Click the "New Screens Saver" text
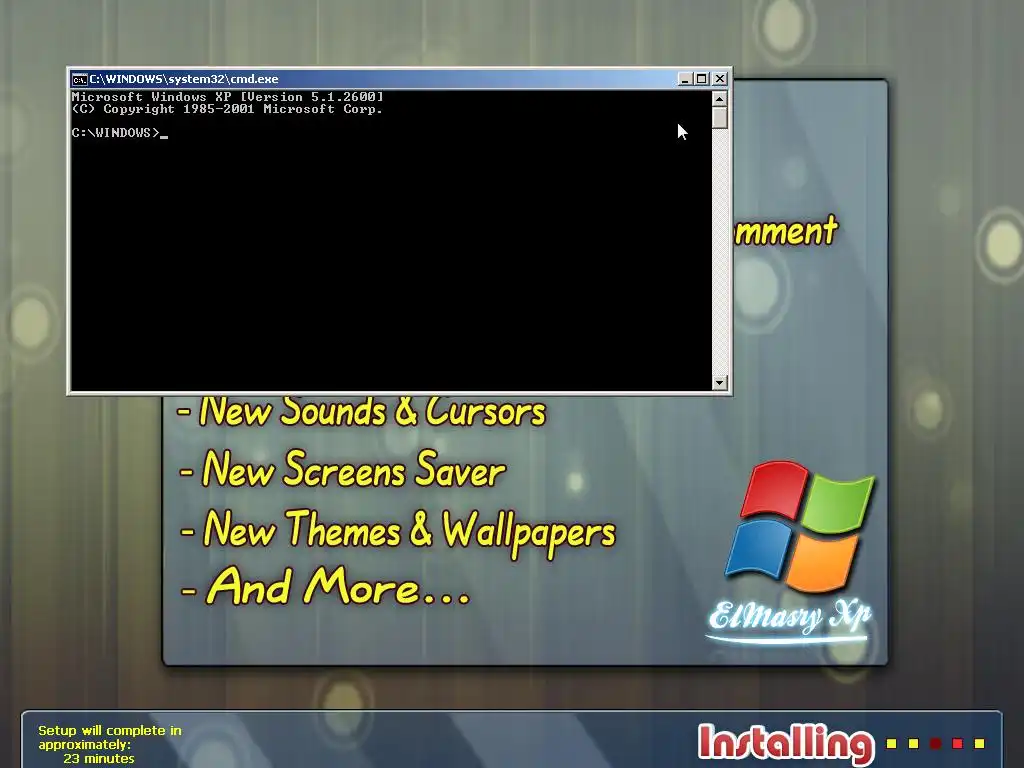The image size is (1024, 768). [342, 469]
